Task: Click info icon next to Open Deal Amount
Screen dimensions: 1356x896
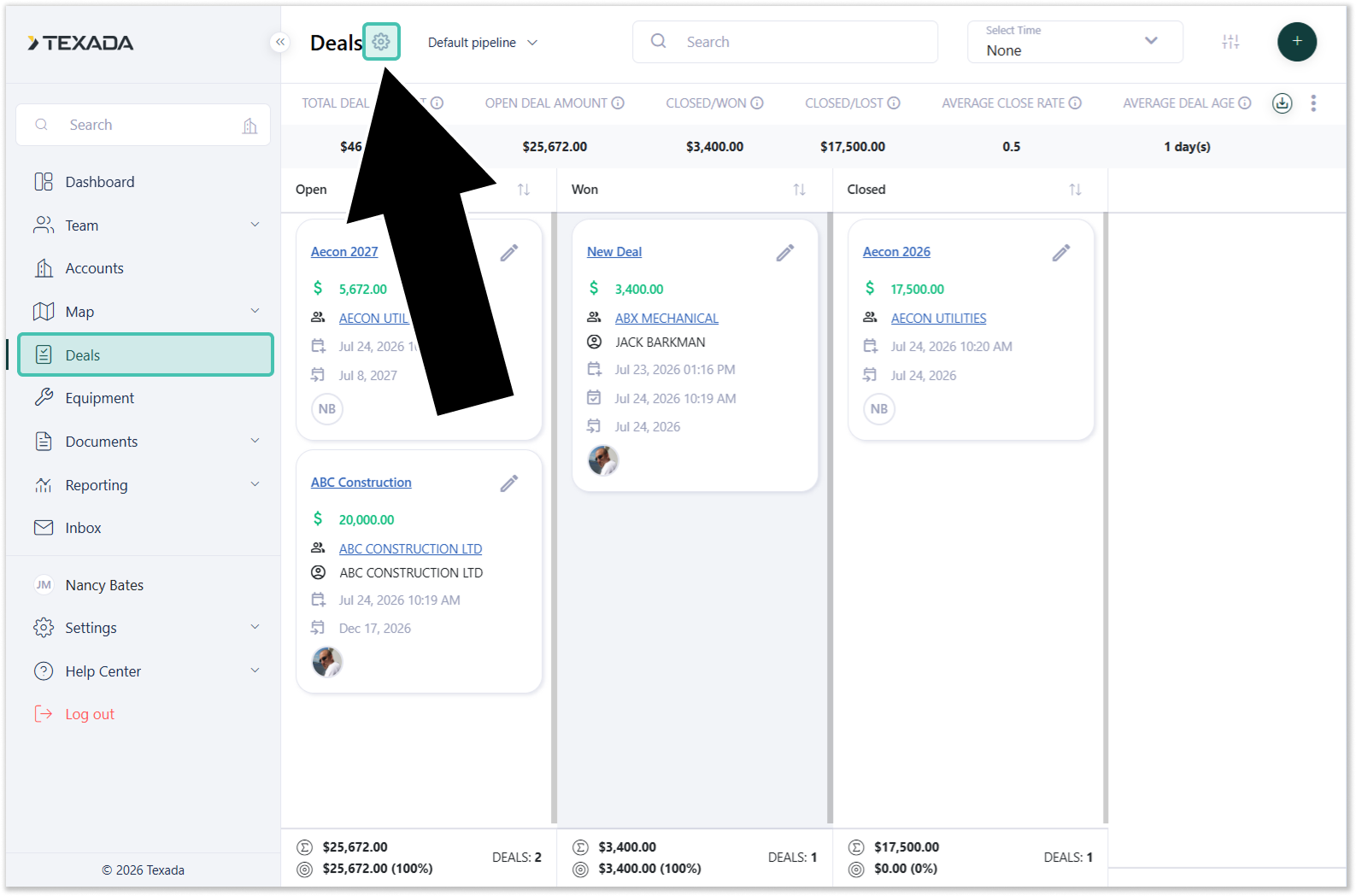Action: click(618, 103)
